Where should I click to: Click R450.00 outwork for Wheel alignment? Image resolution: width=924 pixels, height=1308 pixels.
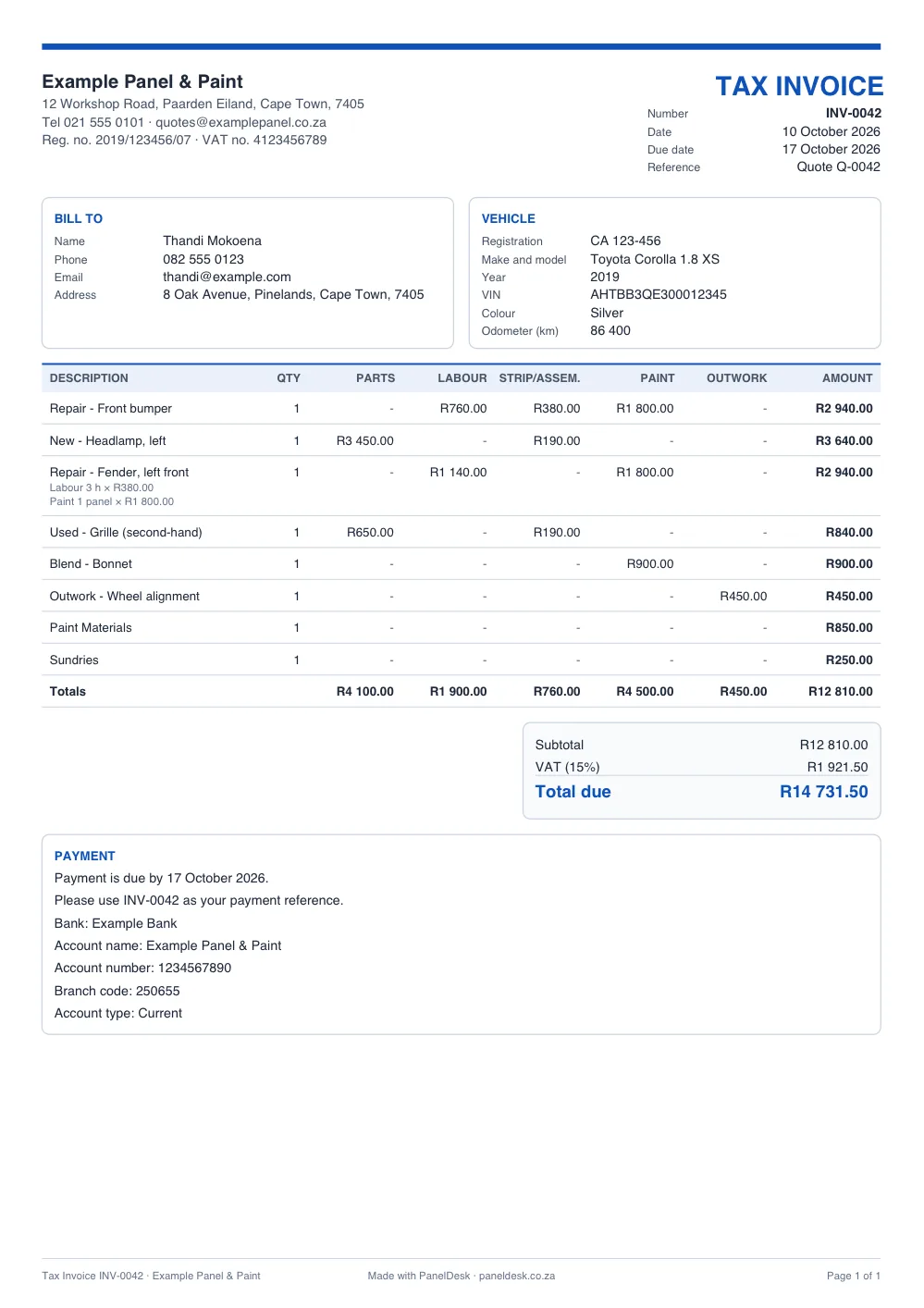pyautogui.click(x=744, y=596)
